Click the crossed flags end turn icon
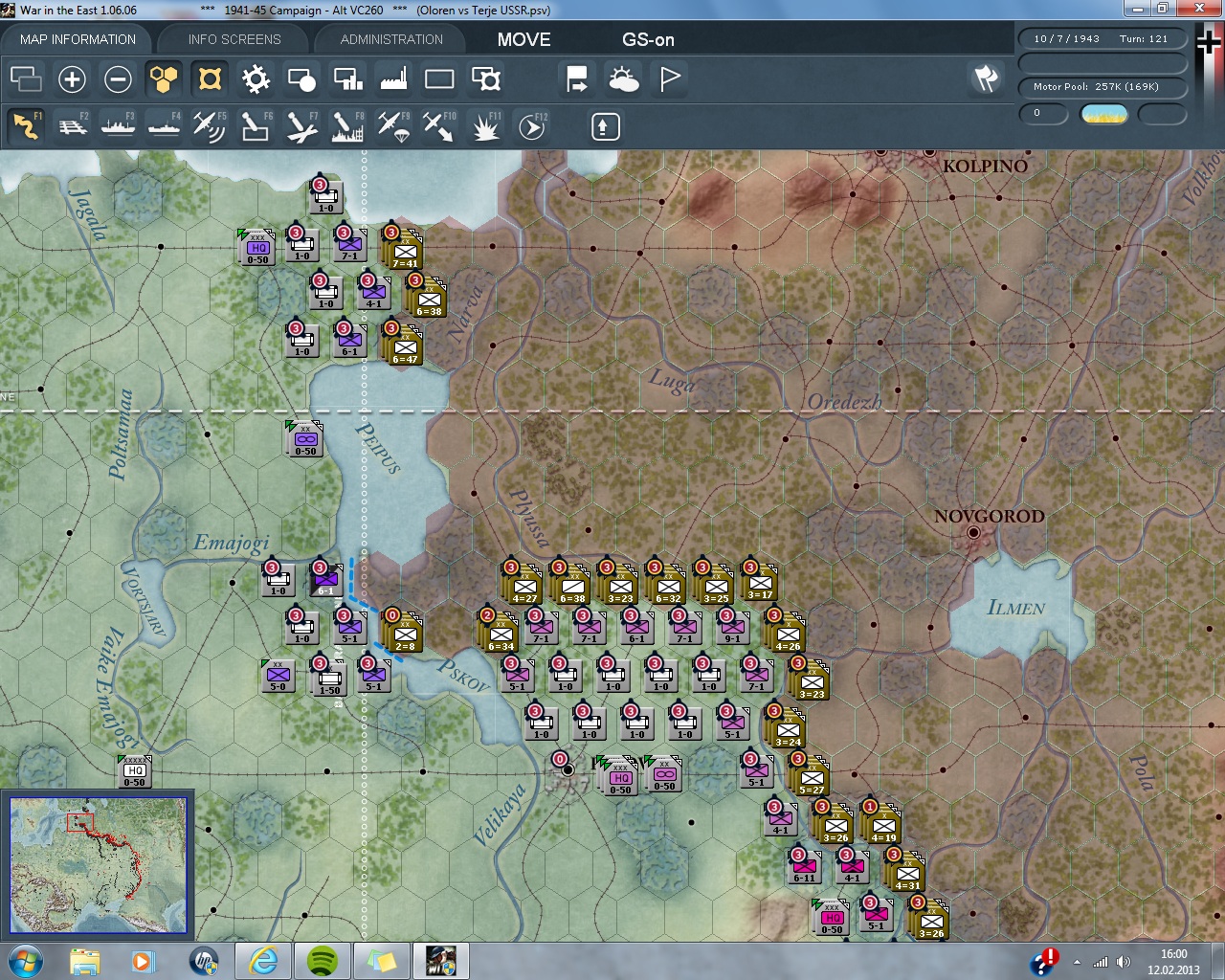 point(986,78)
